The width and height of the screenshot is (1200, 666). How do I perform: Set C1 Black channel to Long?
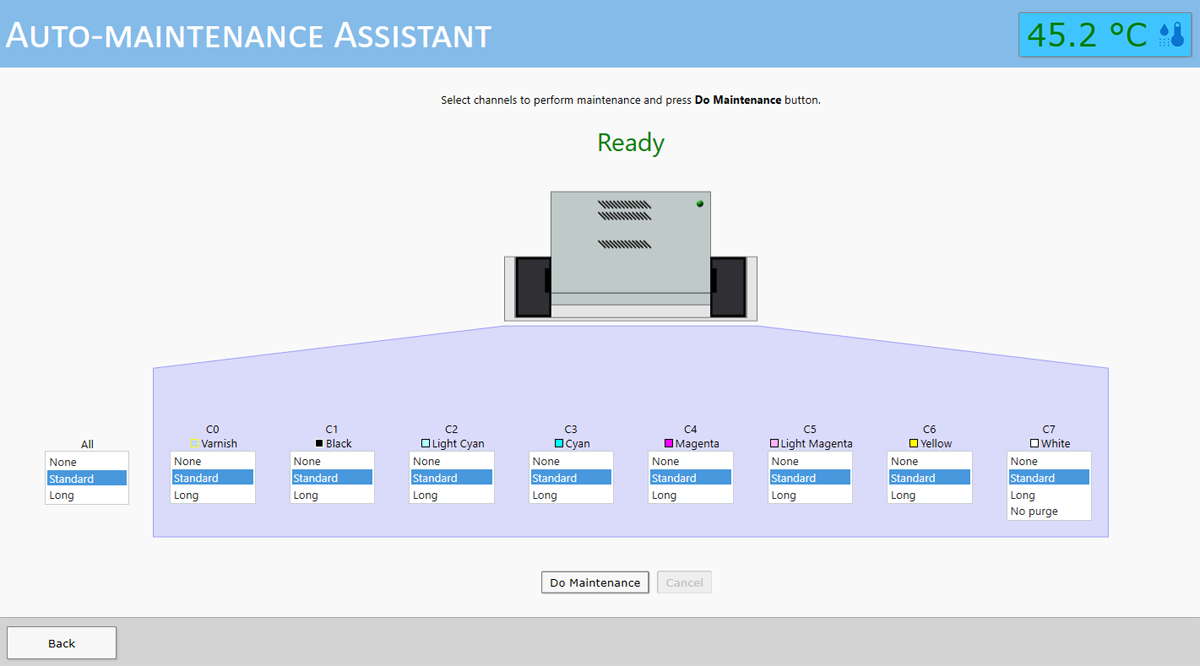[x=332, y=495]
